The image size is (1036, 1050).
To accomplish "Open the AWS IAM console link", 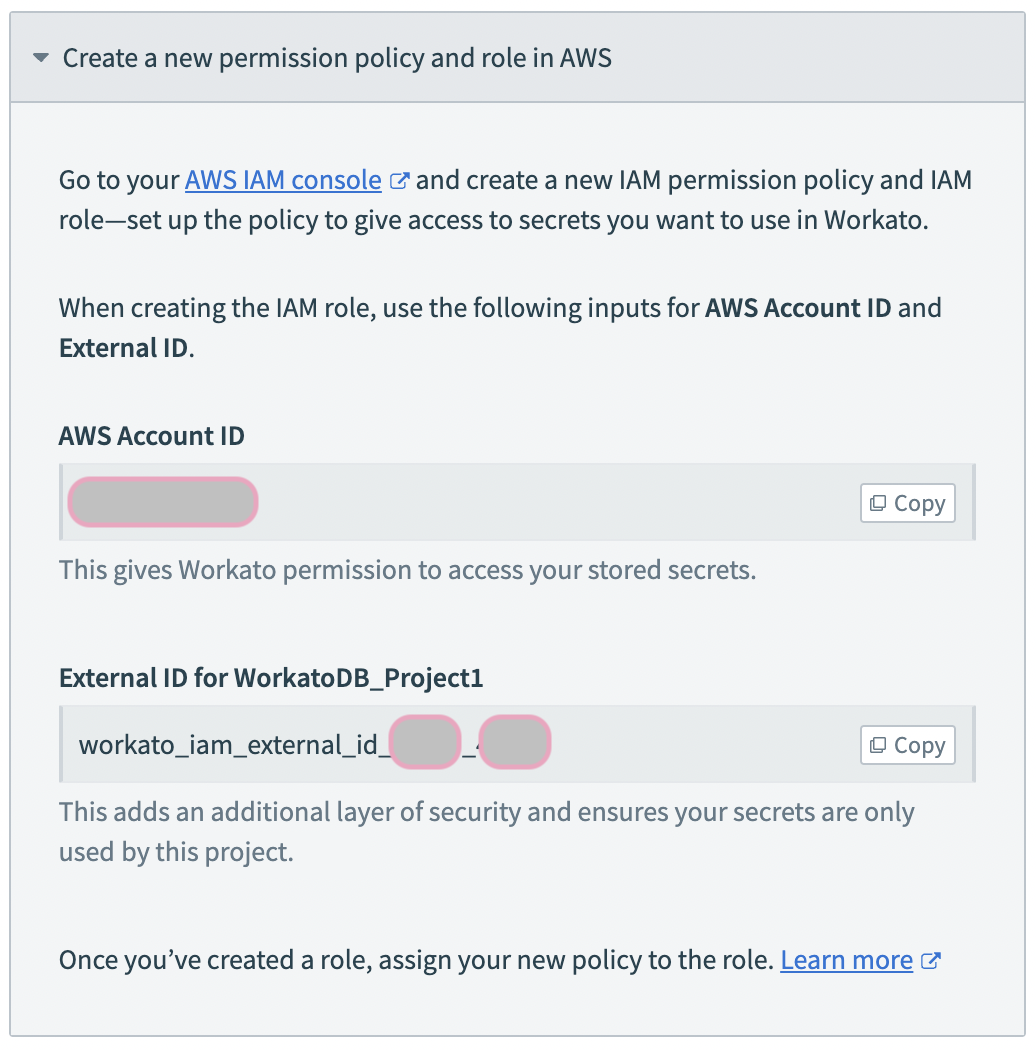I will click(282, 180).
